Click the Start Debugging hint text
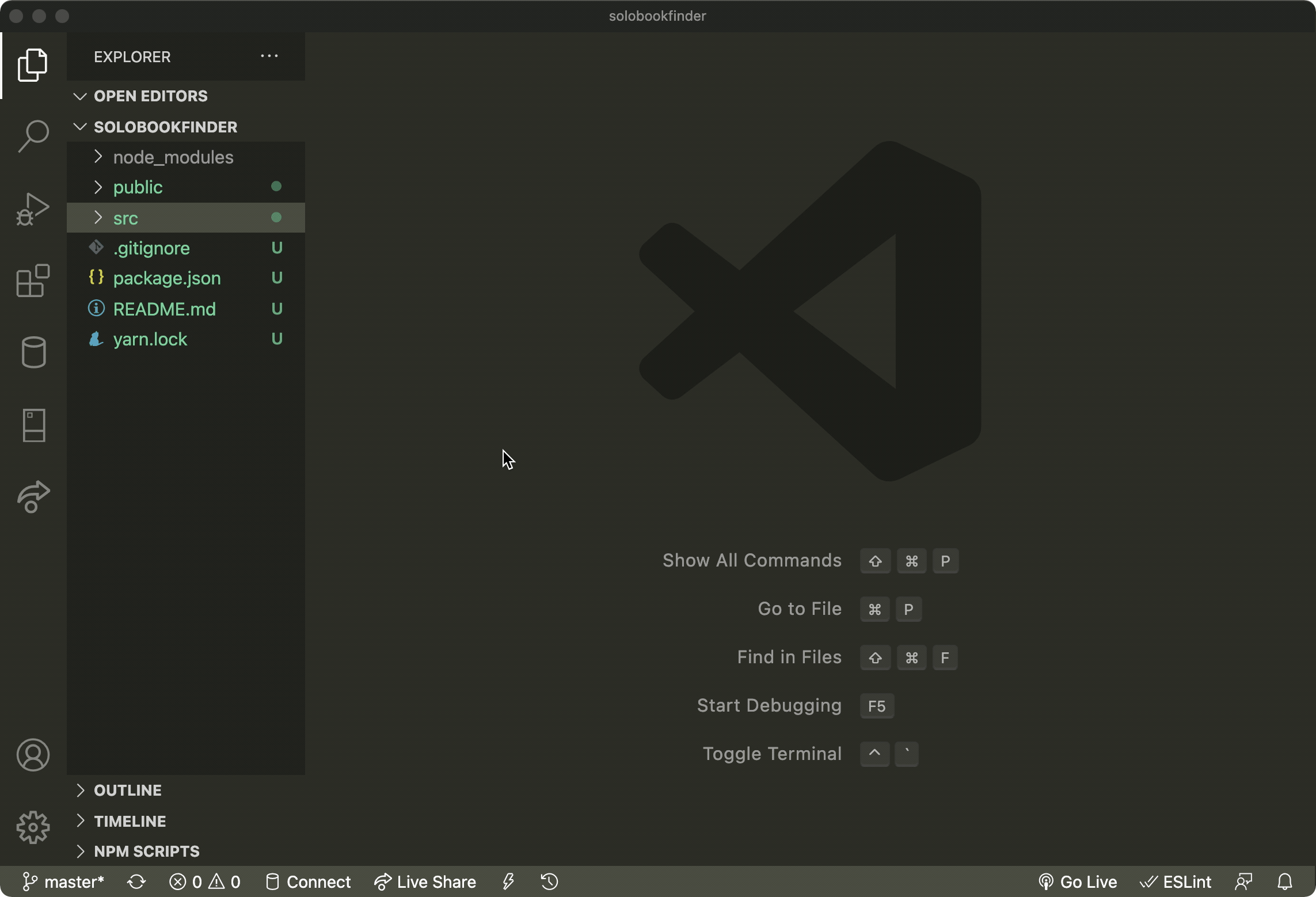 click(769, 706)
